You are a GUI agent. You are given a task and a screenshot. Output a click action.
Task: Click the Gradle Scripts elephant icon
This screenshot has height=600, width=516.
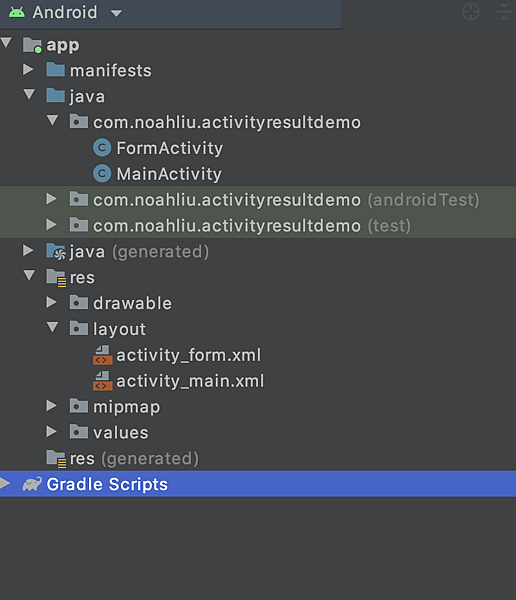(32, 484)
